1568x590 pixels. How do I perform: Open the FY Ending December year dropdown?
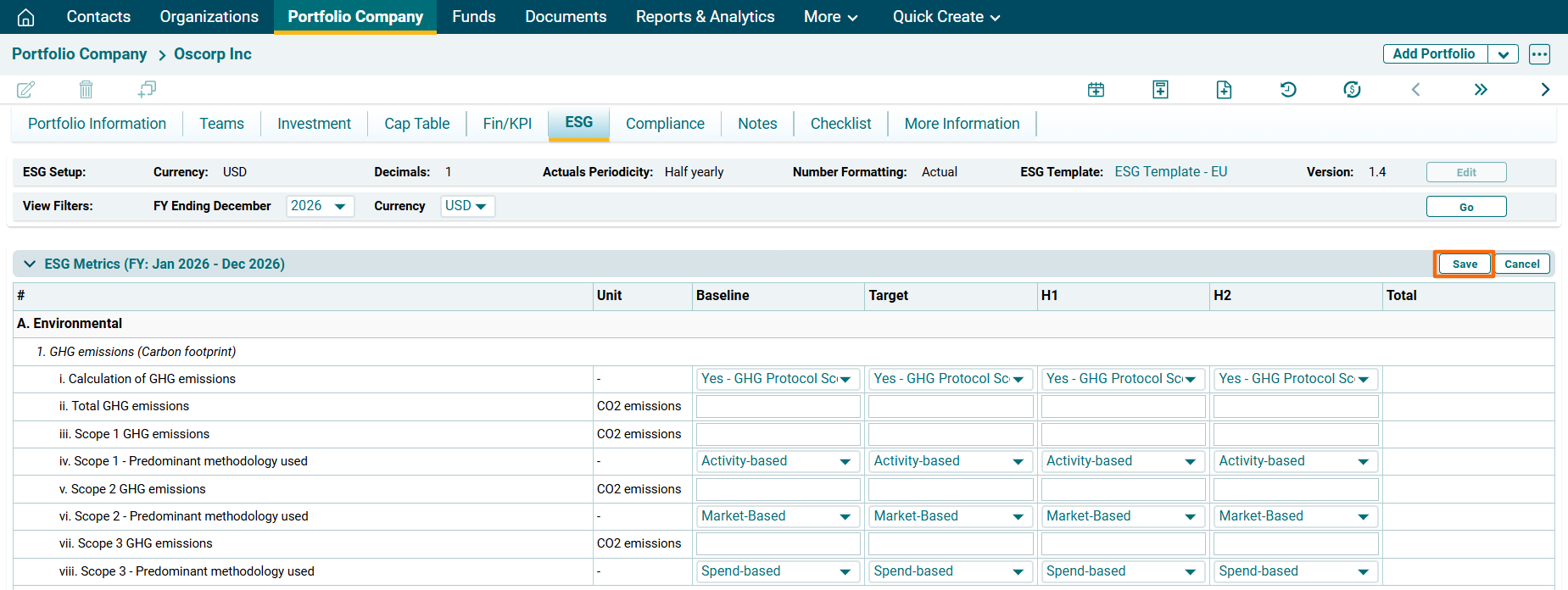coord(320,206)
